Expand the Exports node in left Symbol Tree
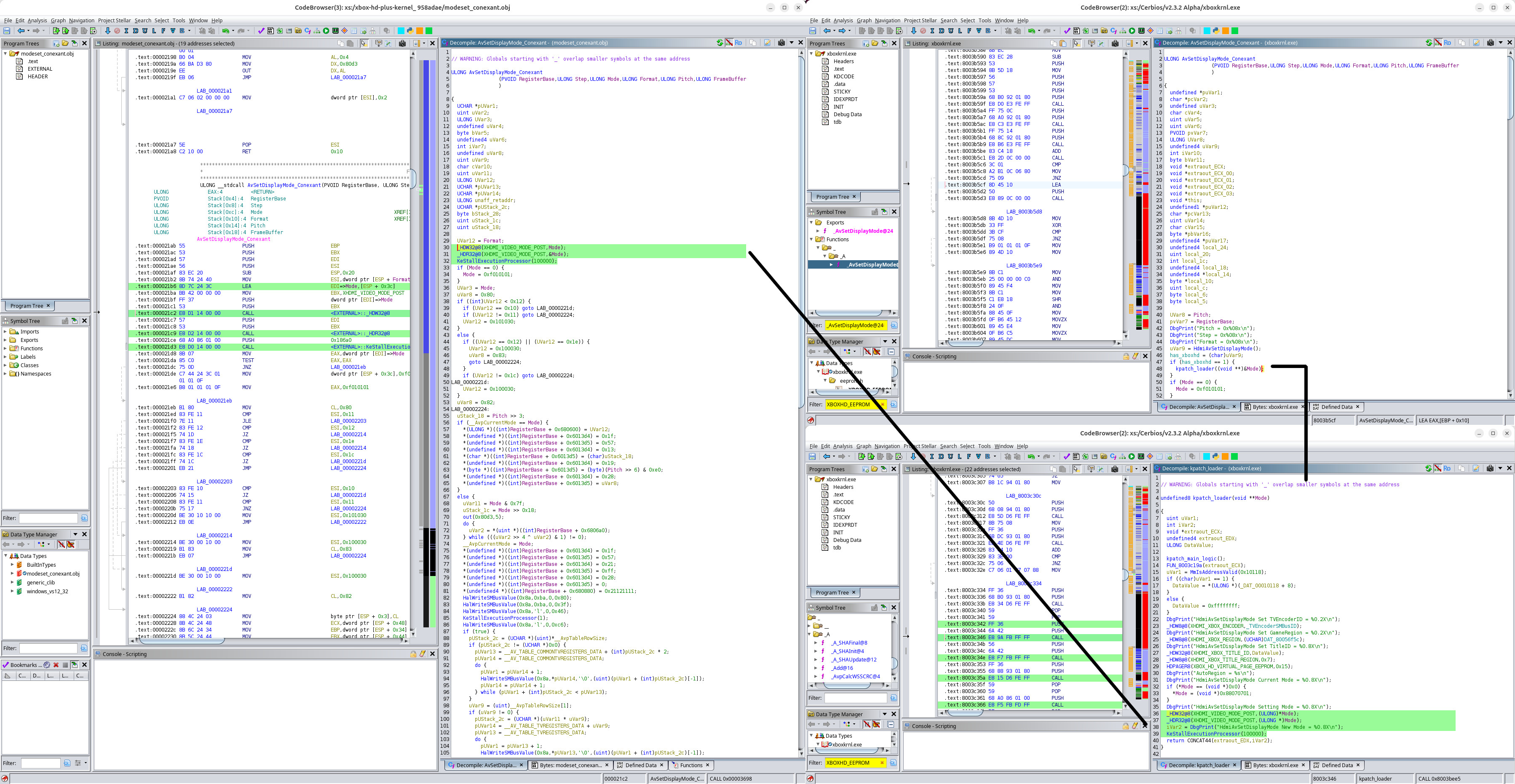Viewport: 1515px width, 784px height. pos(5,340)
